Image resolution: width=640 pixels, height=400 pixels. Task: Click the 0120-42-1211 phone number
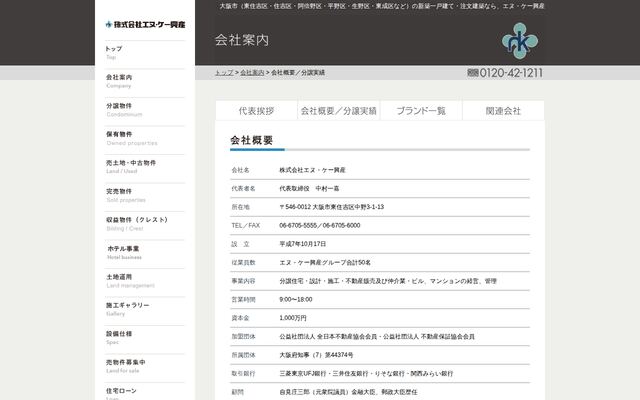[x=505, y=73]
